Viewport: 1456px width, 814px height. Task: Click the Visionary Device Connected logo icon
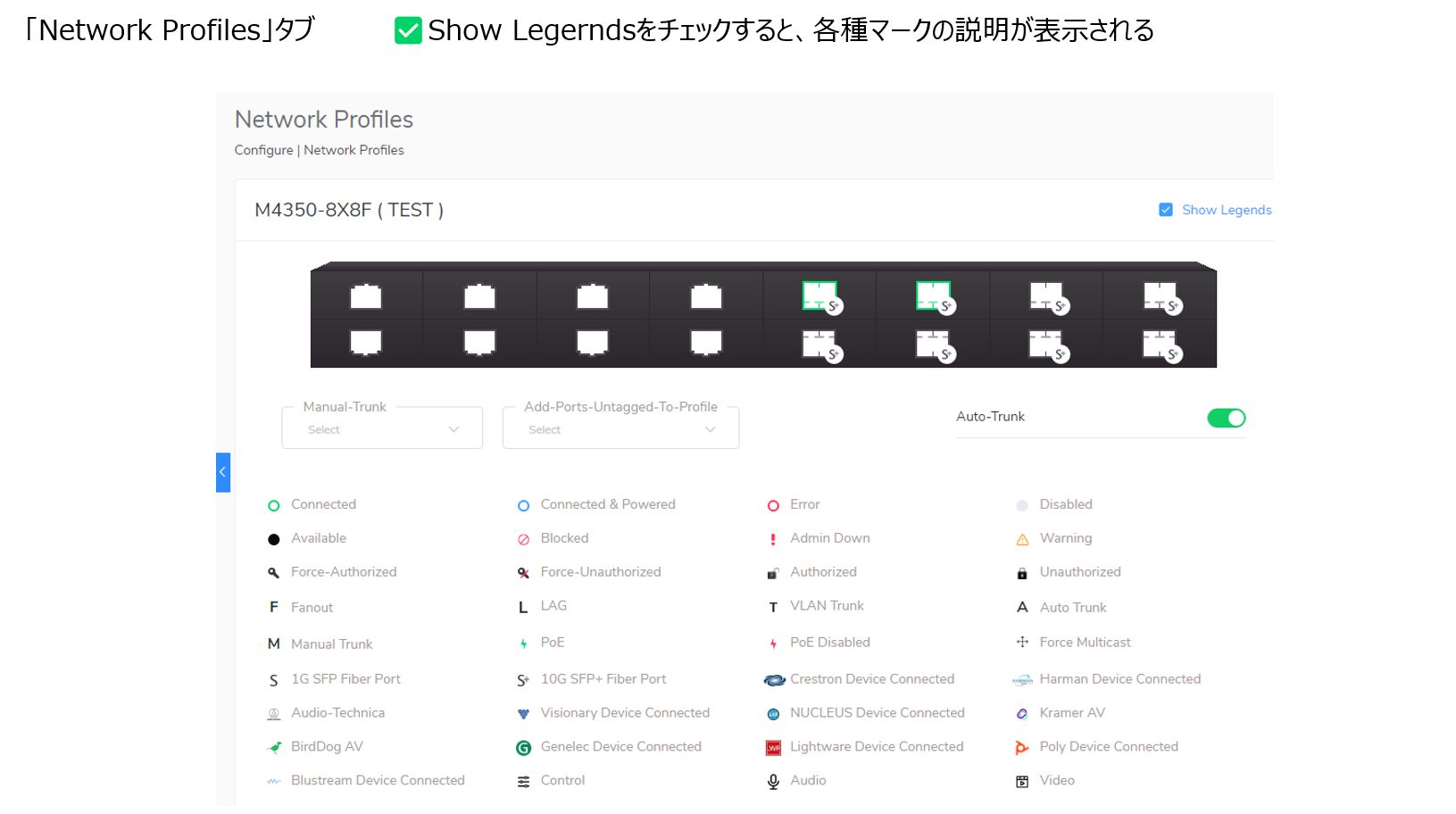[523, 714]
